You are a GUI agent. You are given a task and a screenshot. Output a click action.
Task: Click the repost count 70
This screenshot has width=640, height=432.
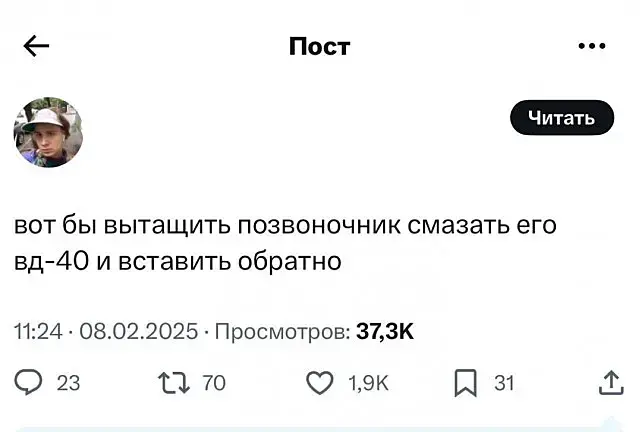coord(214,381)
